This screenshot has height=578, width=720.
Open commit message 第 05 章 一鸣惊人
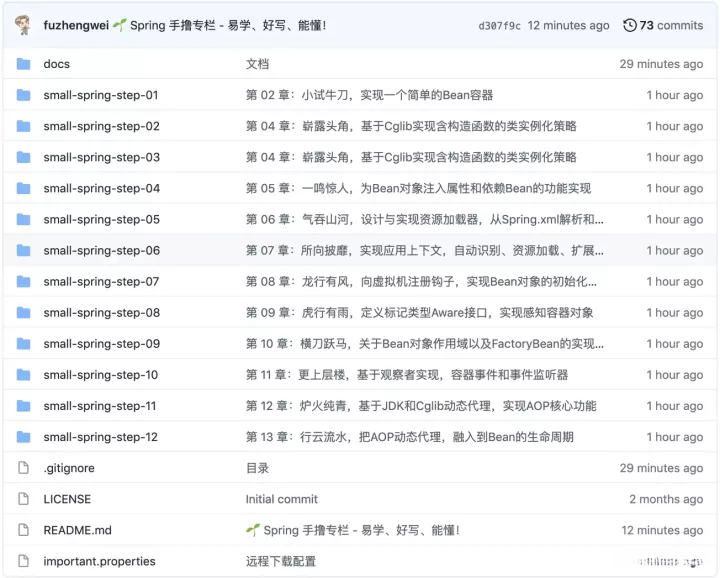(x=418, y=188)
